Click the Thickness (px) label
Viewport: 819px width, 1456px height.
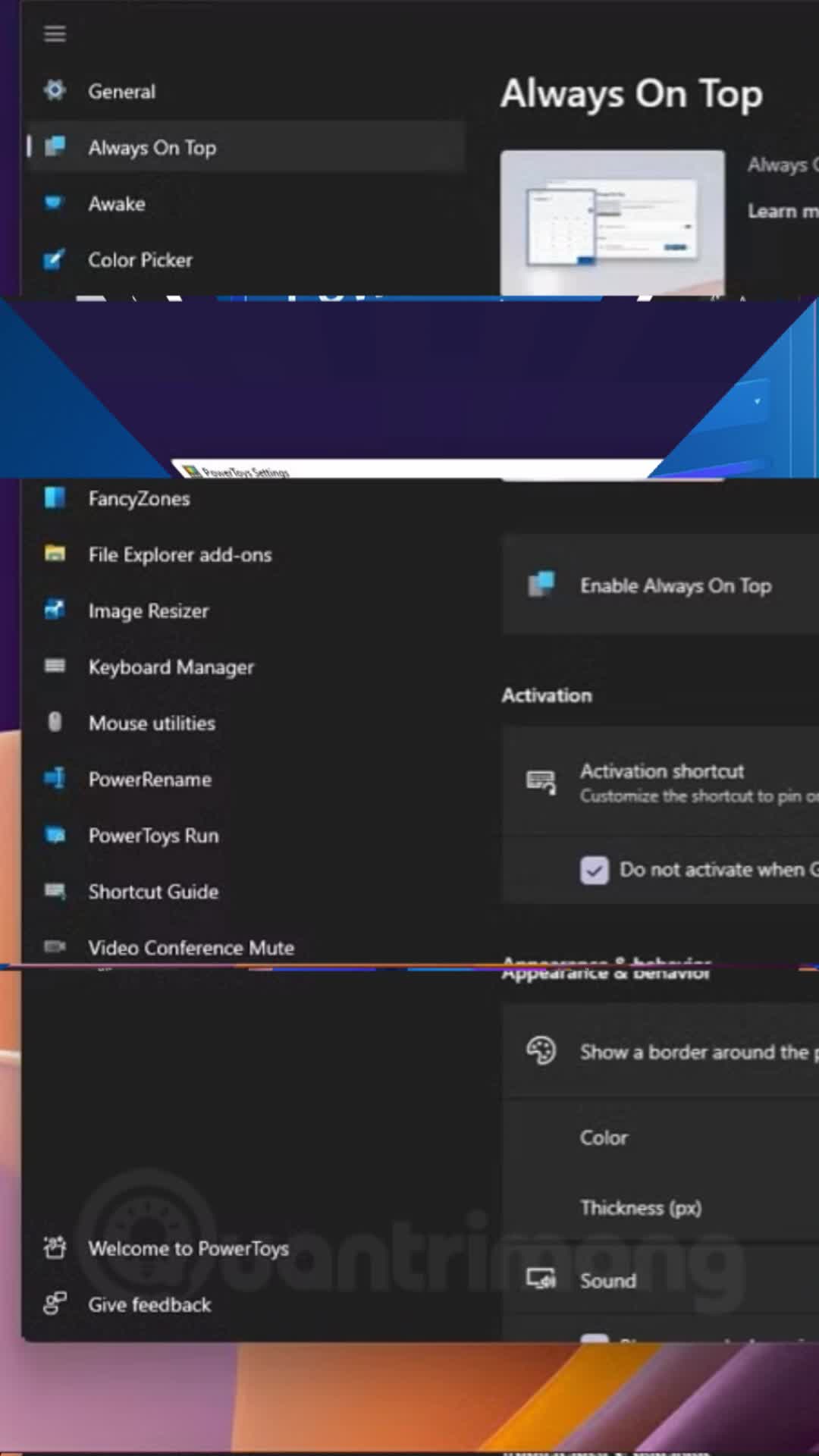point(641,1207)
